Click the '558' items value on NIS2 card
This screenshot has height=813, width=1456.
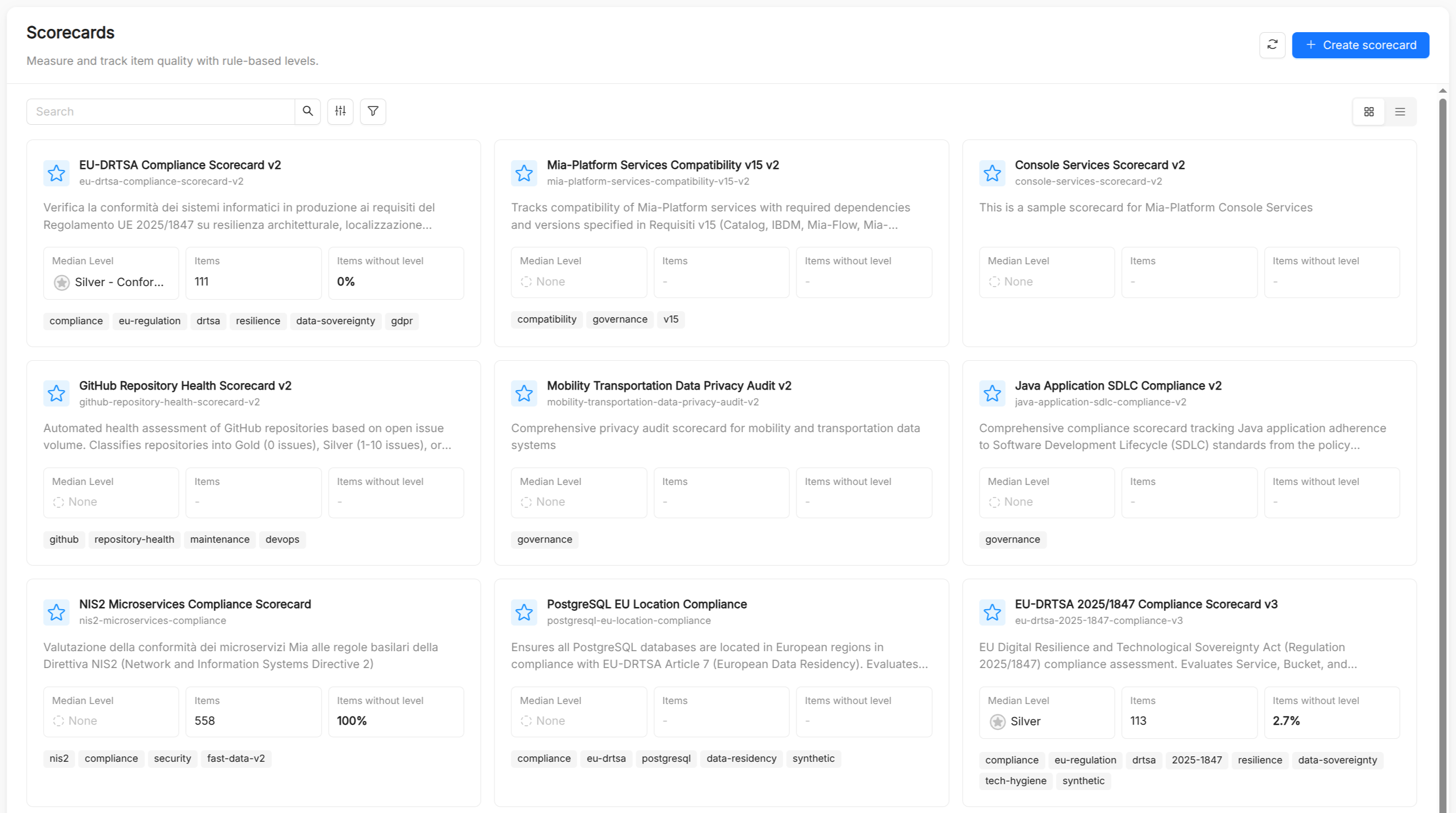[x=204, y=721]
